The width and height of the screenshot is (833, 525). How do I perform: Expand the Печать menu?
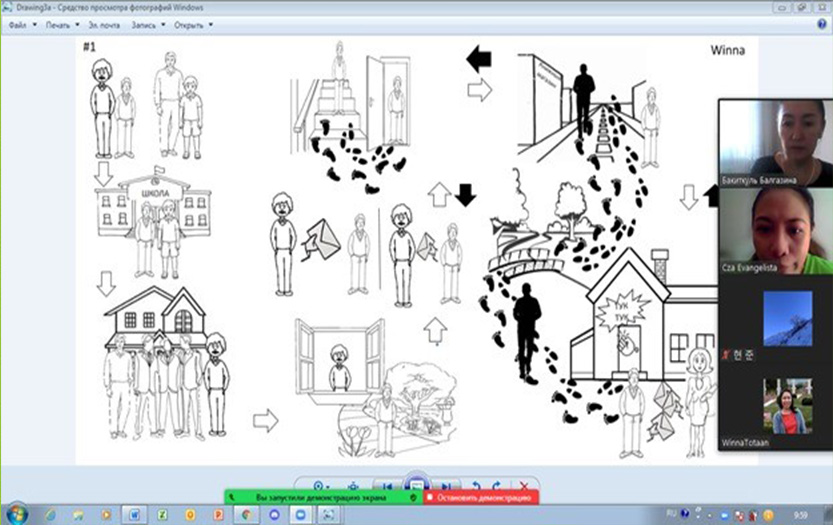(x=60, y=25)
